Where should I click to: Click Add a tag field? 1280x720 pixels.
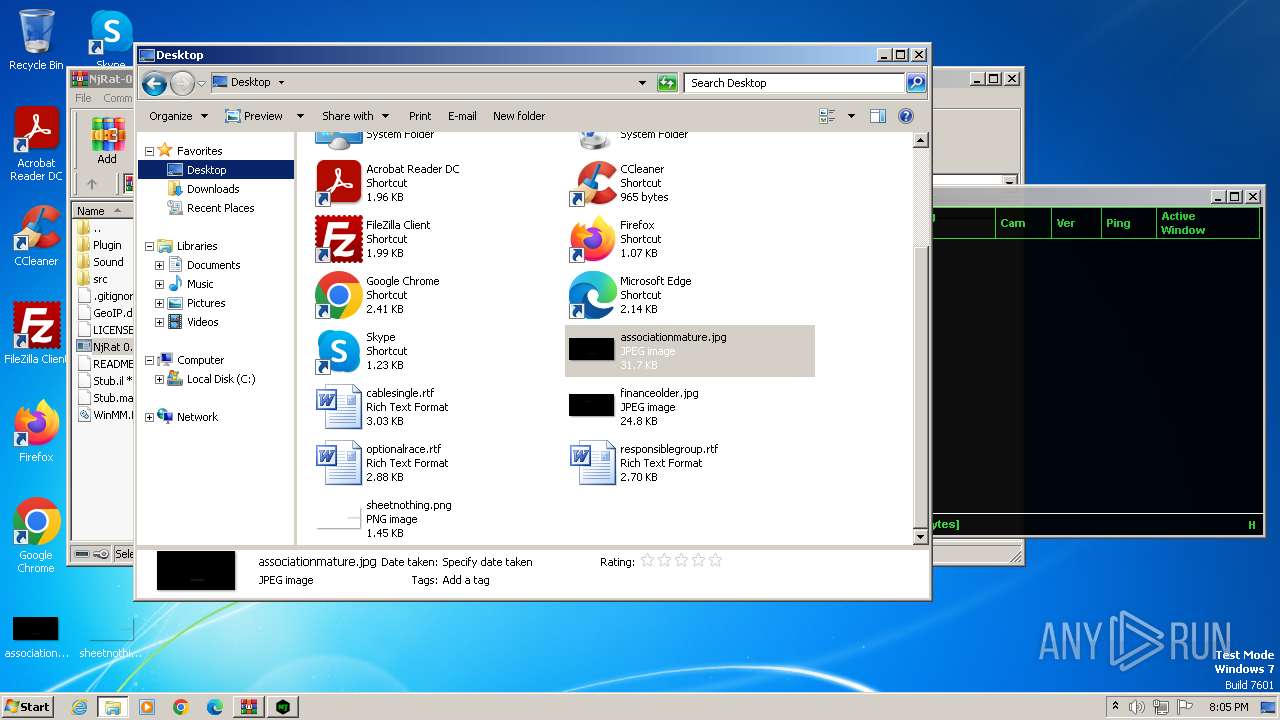466,580
